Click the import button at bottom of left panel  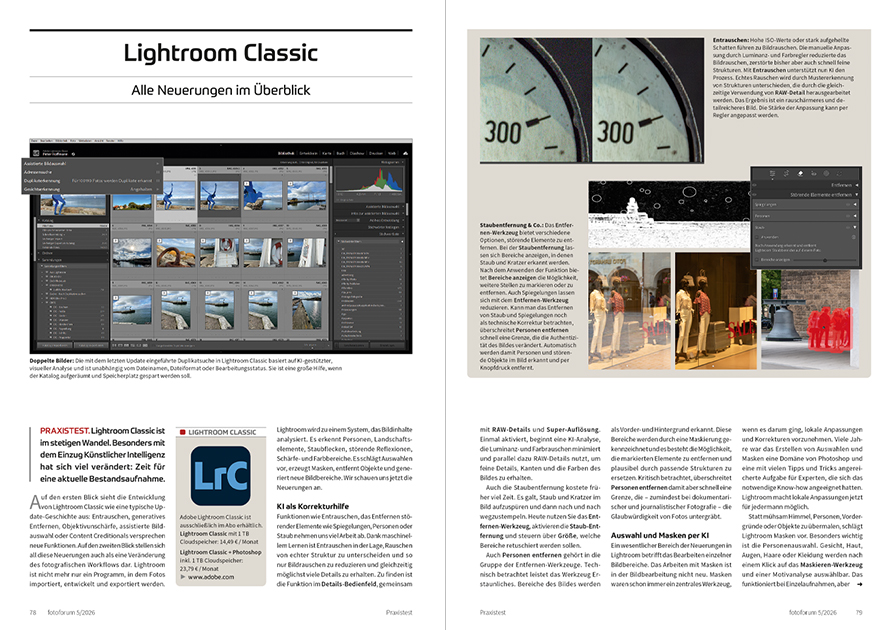point(54,345)
